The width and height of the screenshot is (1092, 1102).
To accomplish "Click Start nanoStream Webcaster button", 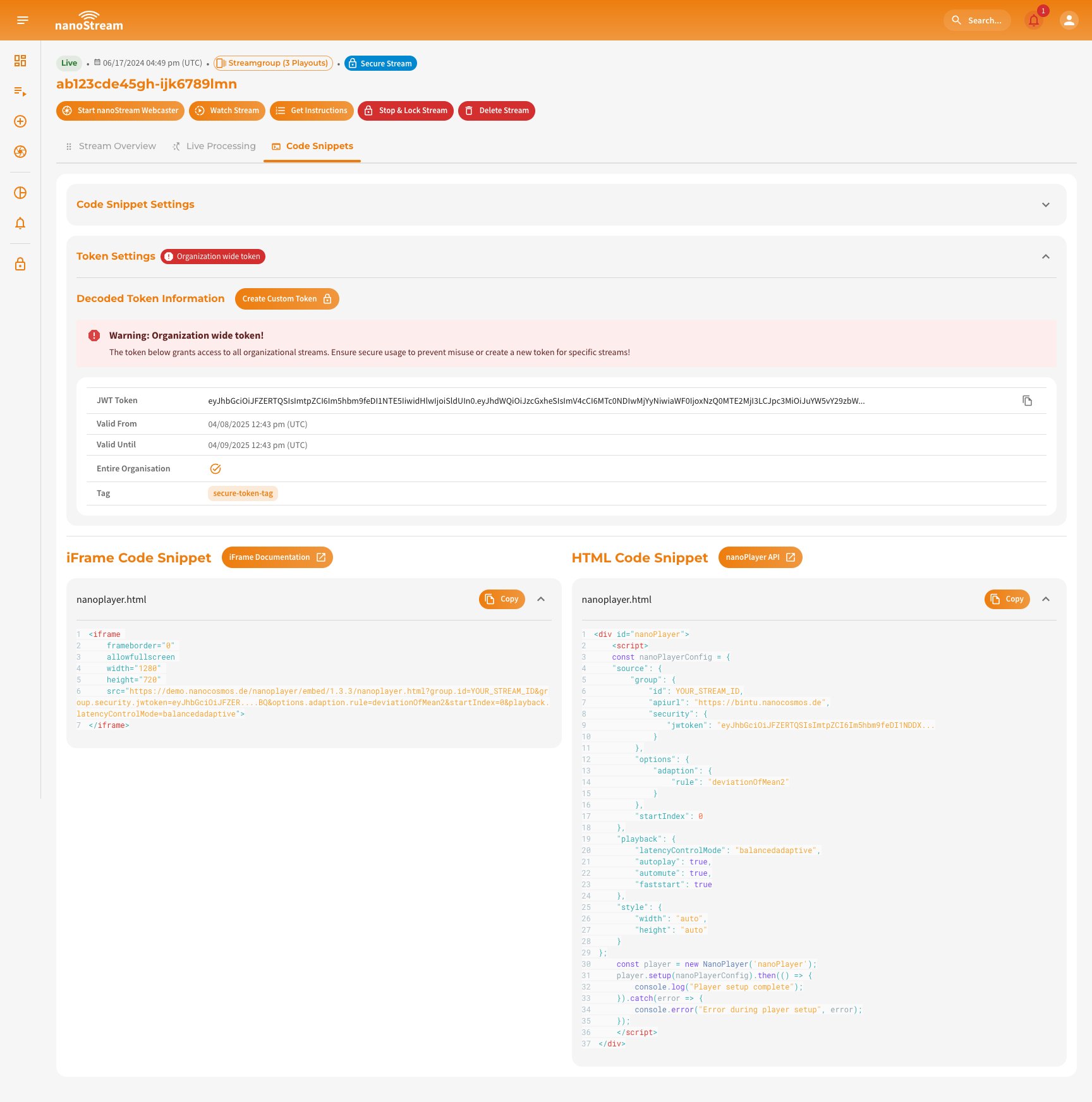I will point(120,111).
